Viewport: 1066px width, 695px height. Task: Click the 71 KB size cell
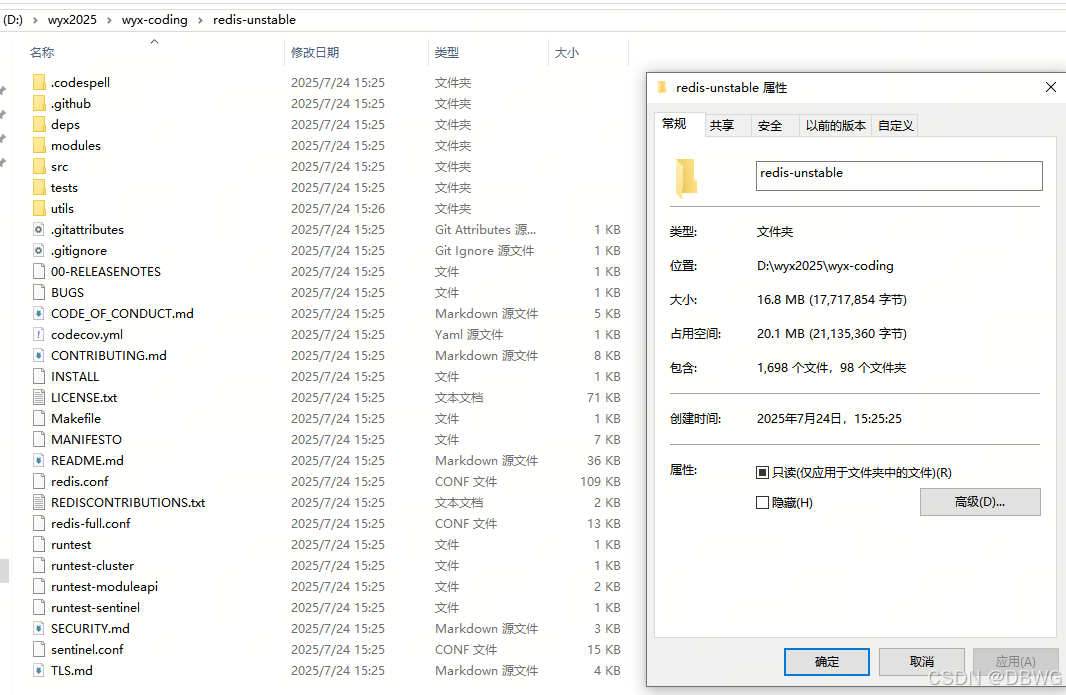[604, 398]
